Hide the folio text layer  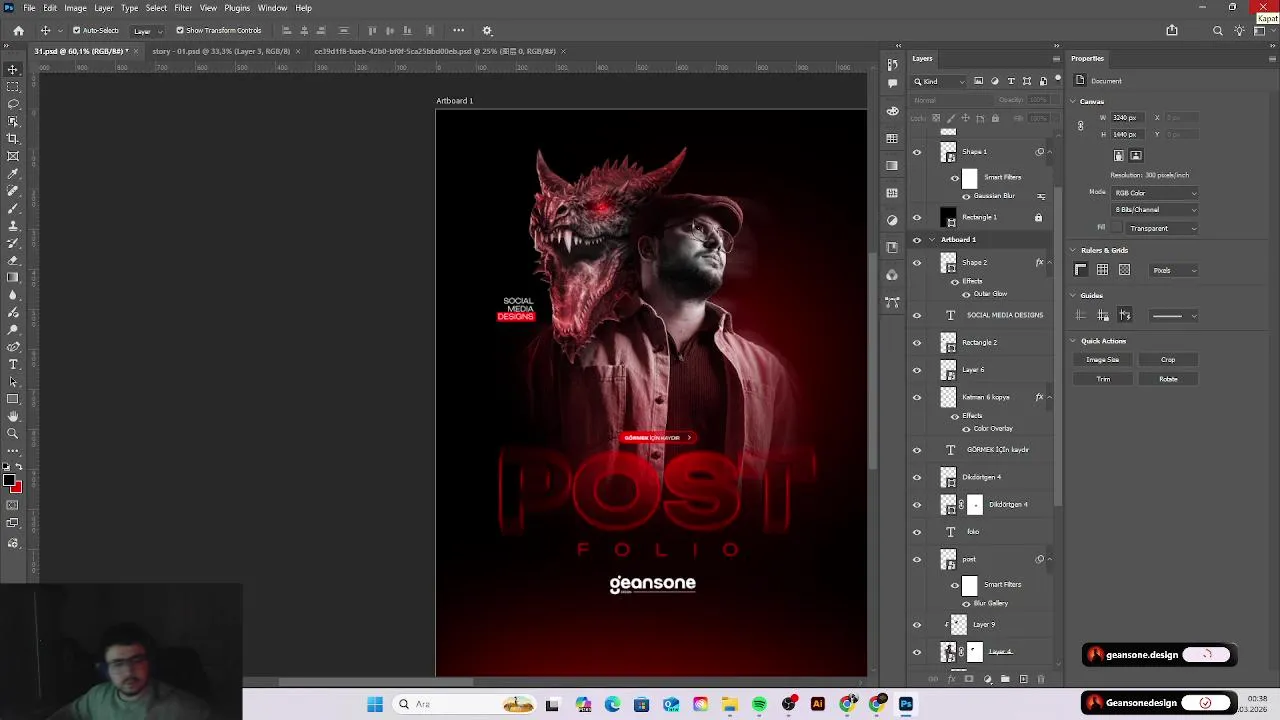917,532
